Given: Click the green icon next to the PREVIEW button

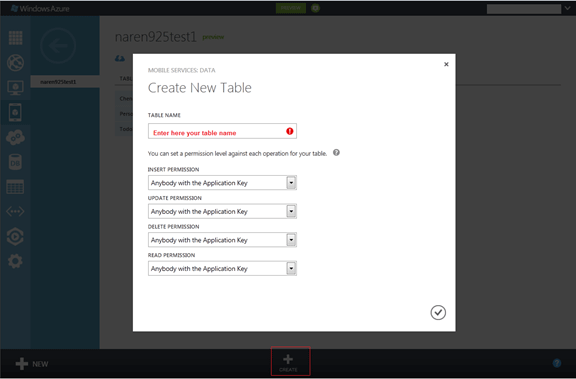Looking at the screenshot, I should [315, 8].
